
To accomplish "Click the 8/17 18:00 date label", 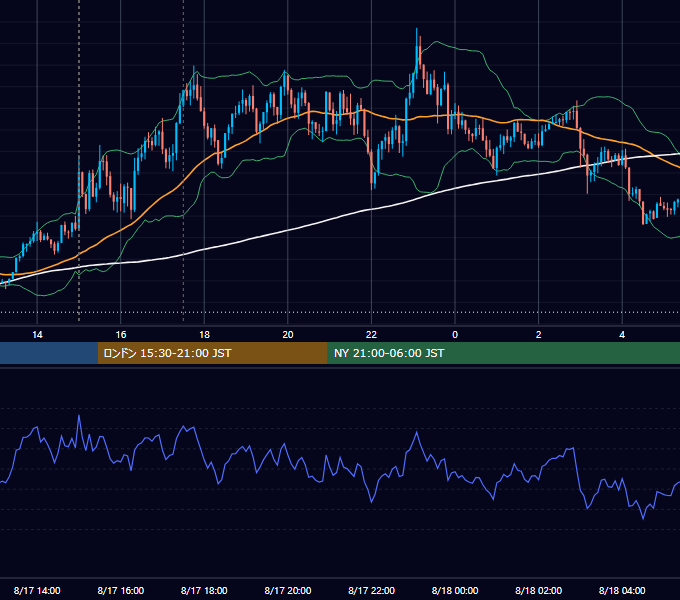I will (204, 590).
